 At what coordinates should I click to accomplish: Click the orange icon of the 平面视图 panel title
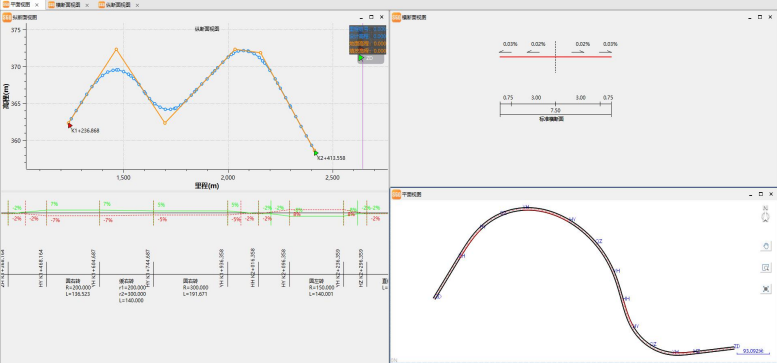(x=396, y=195)
